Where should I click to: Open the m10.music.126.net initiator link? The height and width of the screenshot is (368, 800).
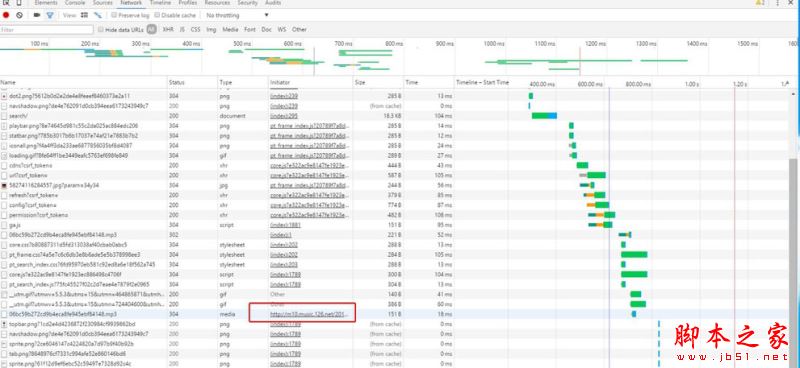pos(309,314)
